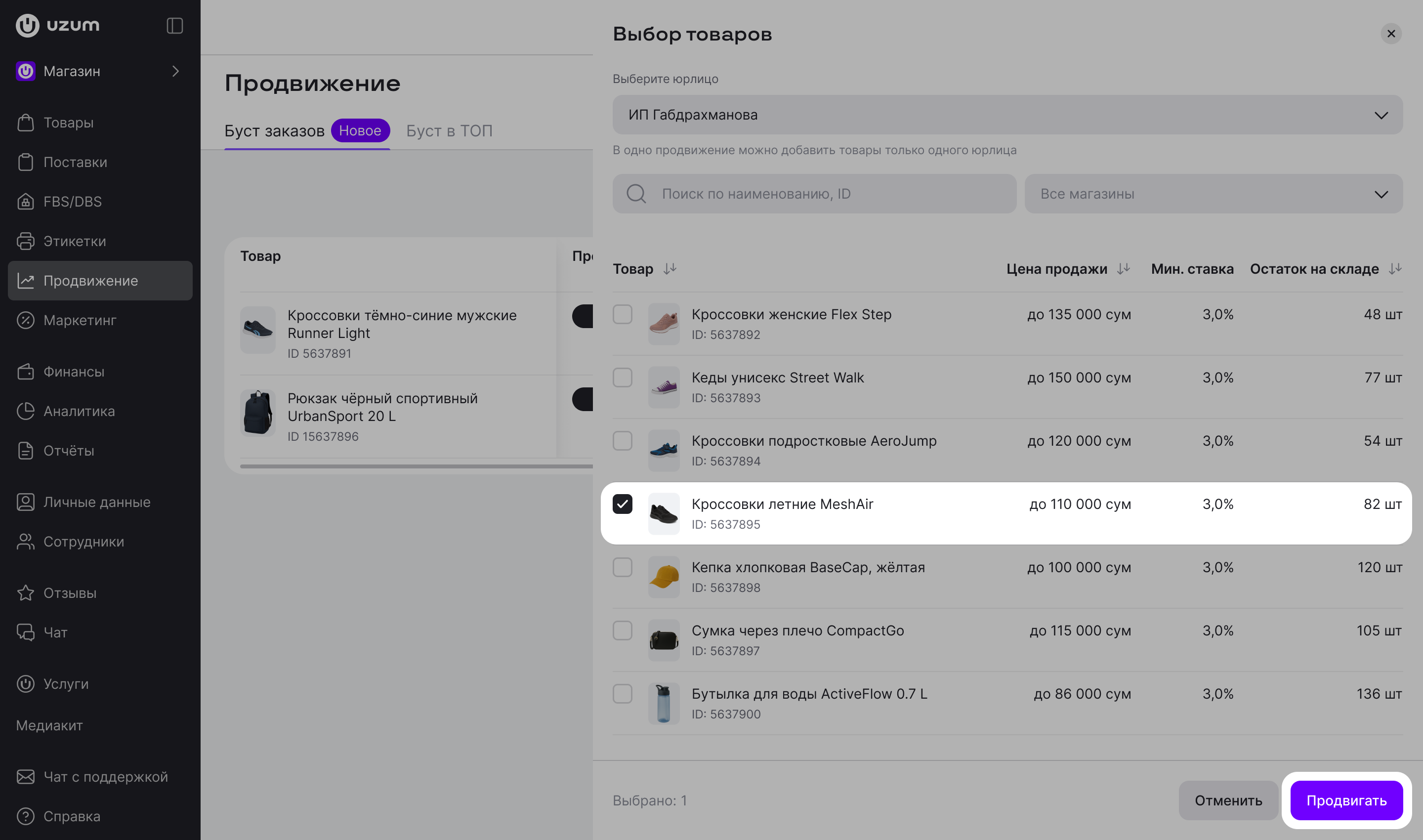Viewport: 1423px width, 840px height.
Task: Check Кроссовки женские Flex Step checkbox
Action: 622,314
